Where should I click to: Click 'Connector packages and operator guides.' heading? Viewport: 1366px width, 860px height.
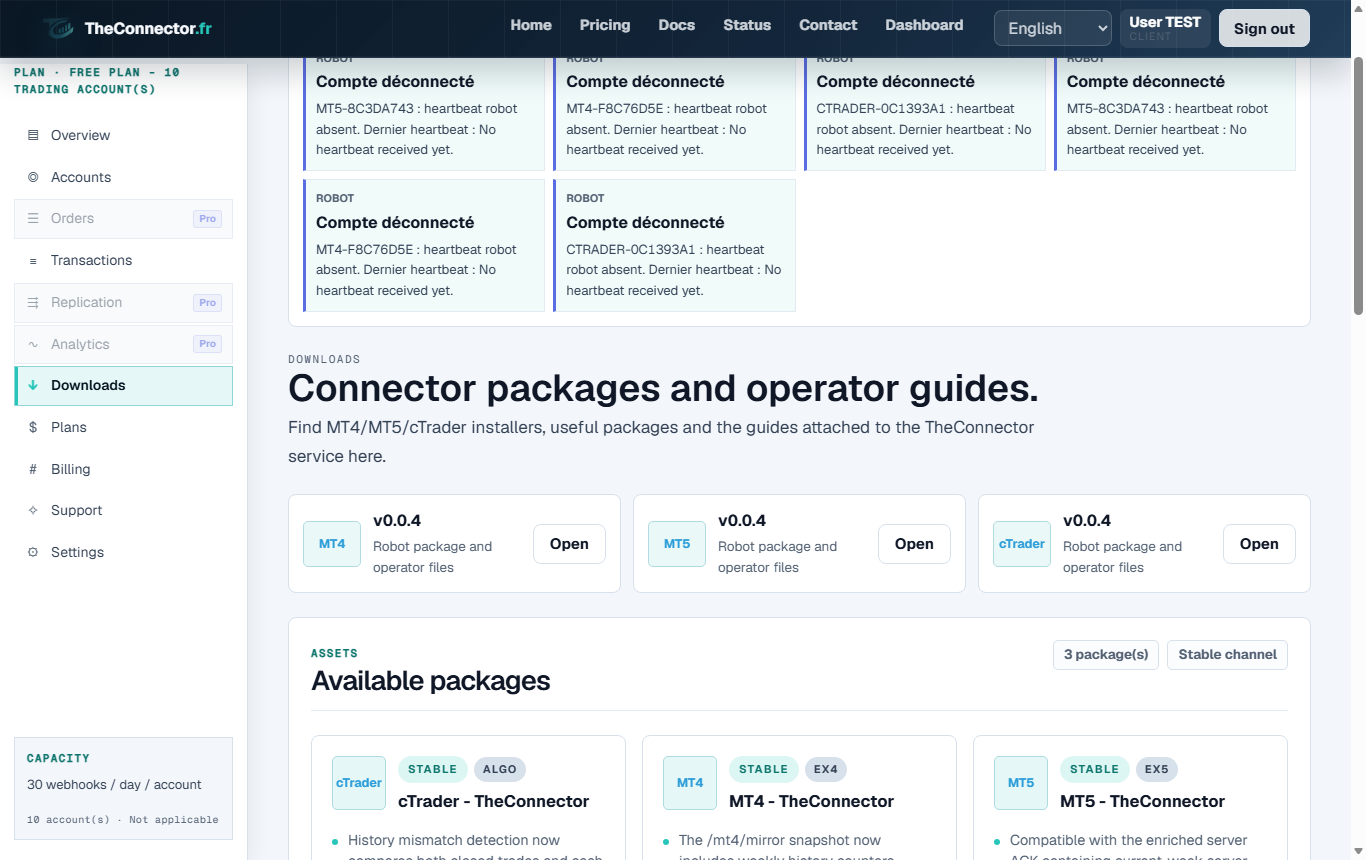tap(663, 387)
